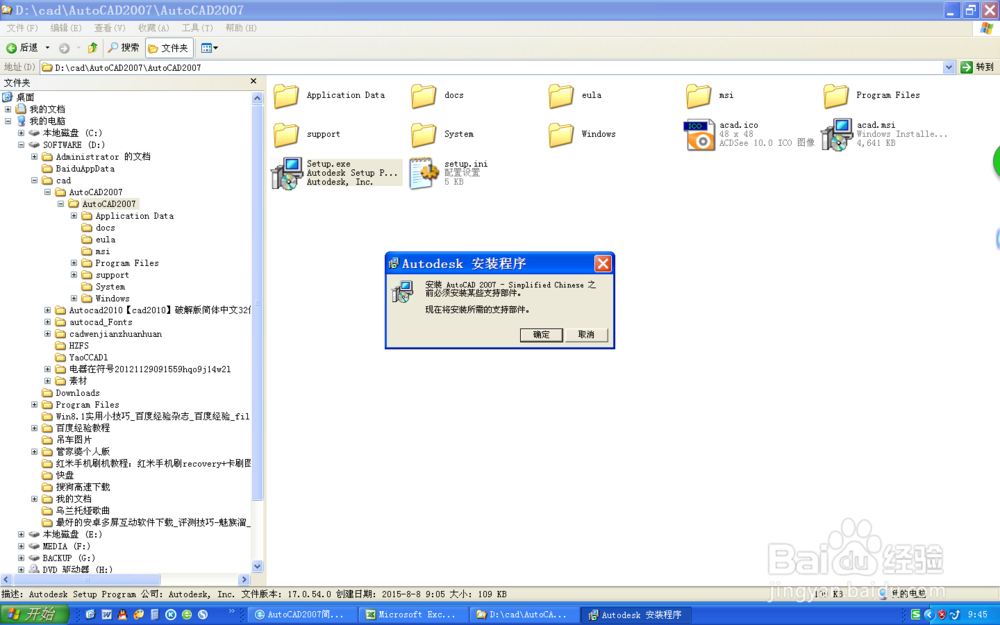This screenshot has height=625, width=1000.
Task: Click the 取消 button in Autodesk dialog
Action: point(586,335)
